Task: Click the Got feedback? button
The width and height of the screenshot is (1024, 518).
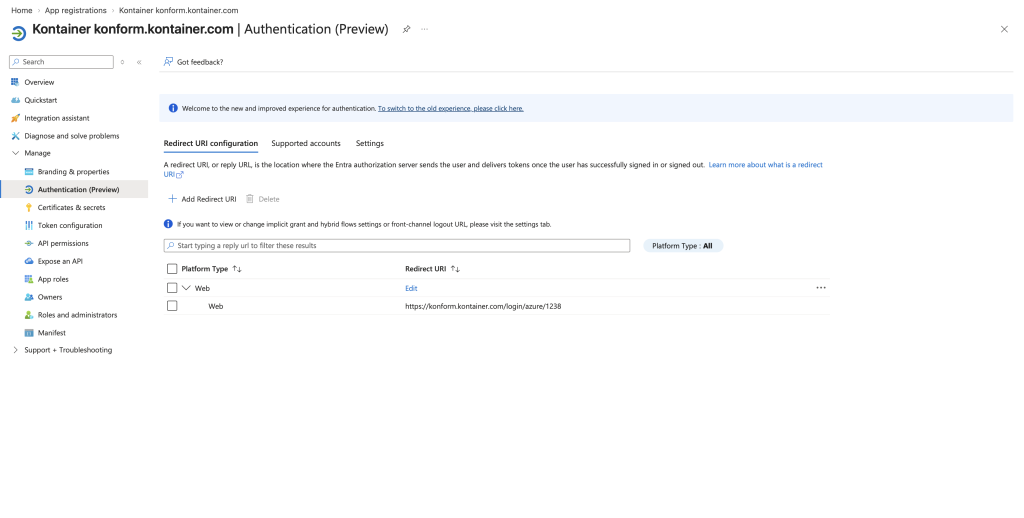Action: coord(193,62)
